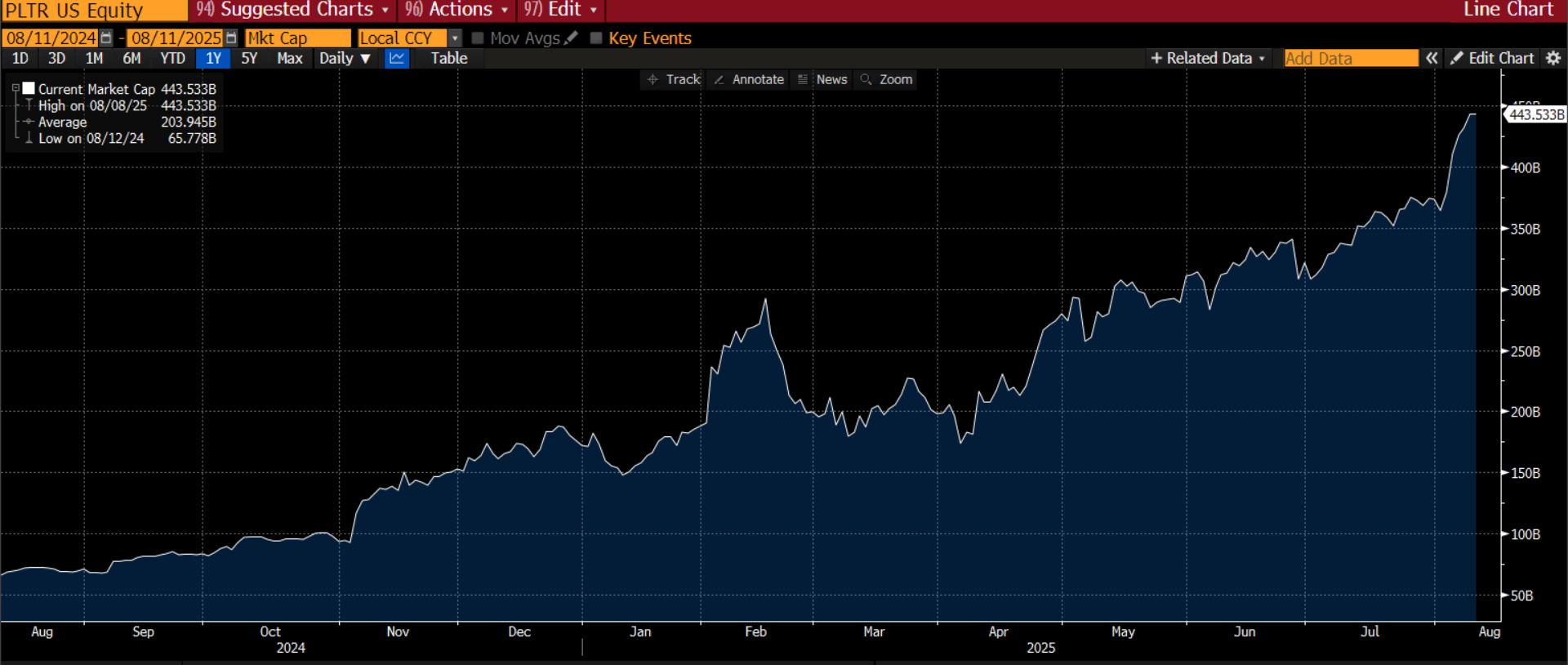Tick the Key Events checkbox
Screen dimensions: 1568x665
point(596,38)
